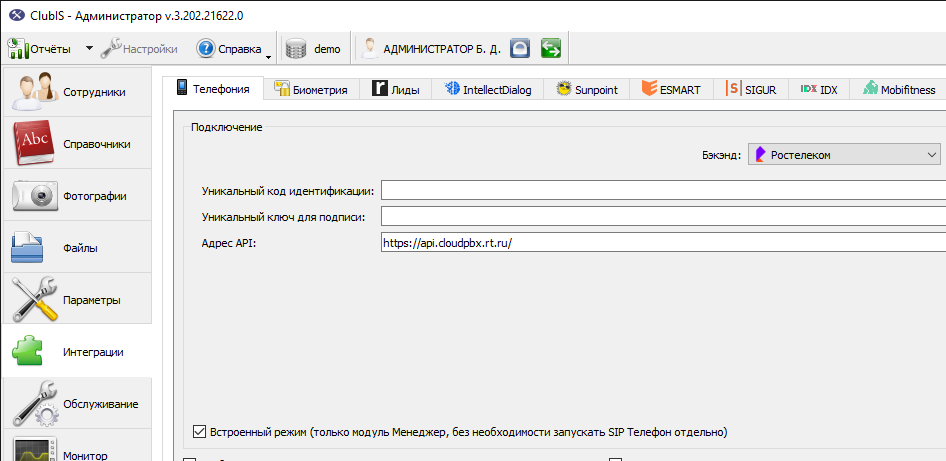Screen dimensions: 946x461
Task: Switch to the Биометрия tab
Action: (x=311, y=90)
